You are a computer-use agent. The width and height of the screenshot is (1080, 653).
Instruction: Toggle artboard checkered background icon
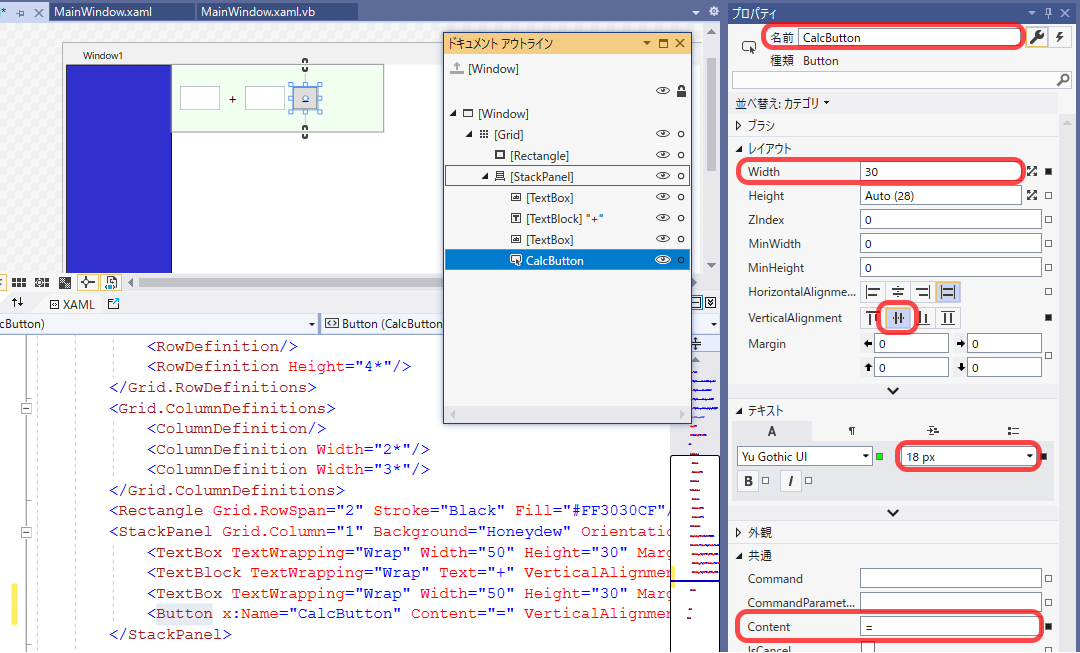tap(65, 282)
